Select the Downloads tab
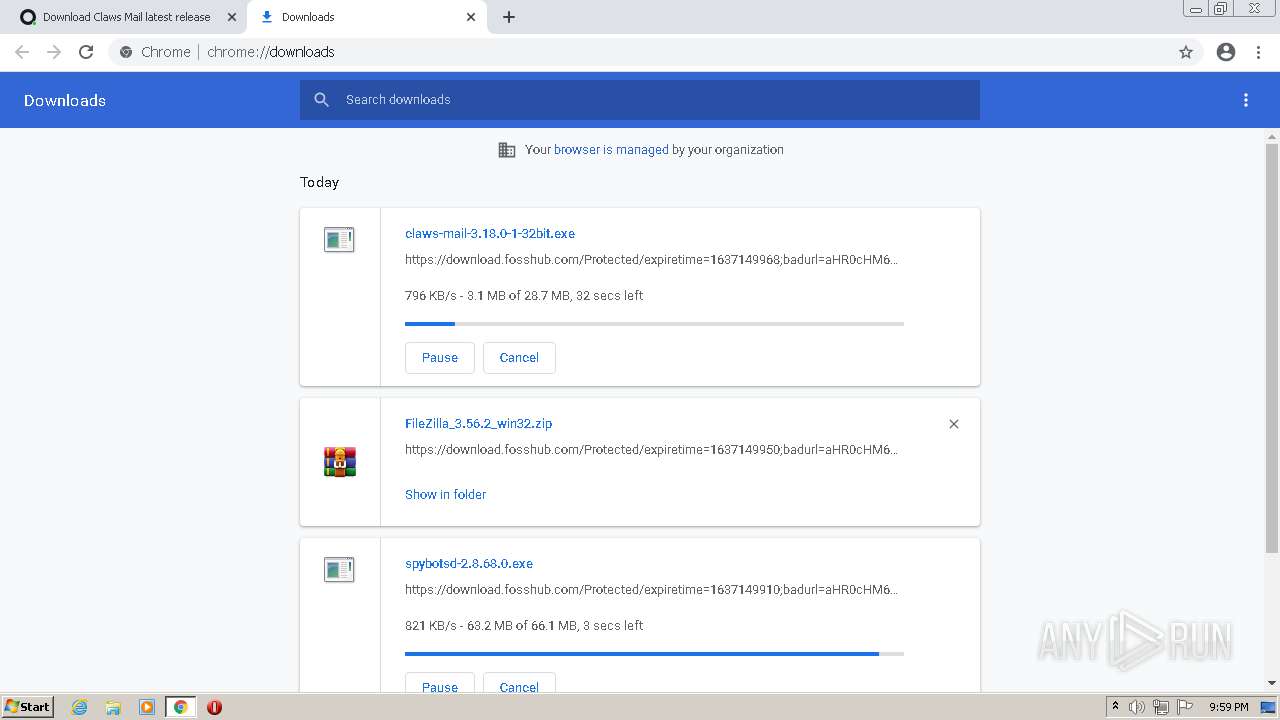This screenshot has height=720, width=1280. (x=365, y=17)
